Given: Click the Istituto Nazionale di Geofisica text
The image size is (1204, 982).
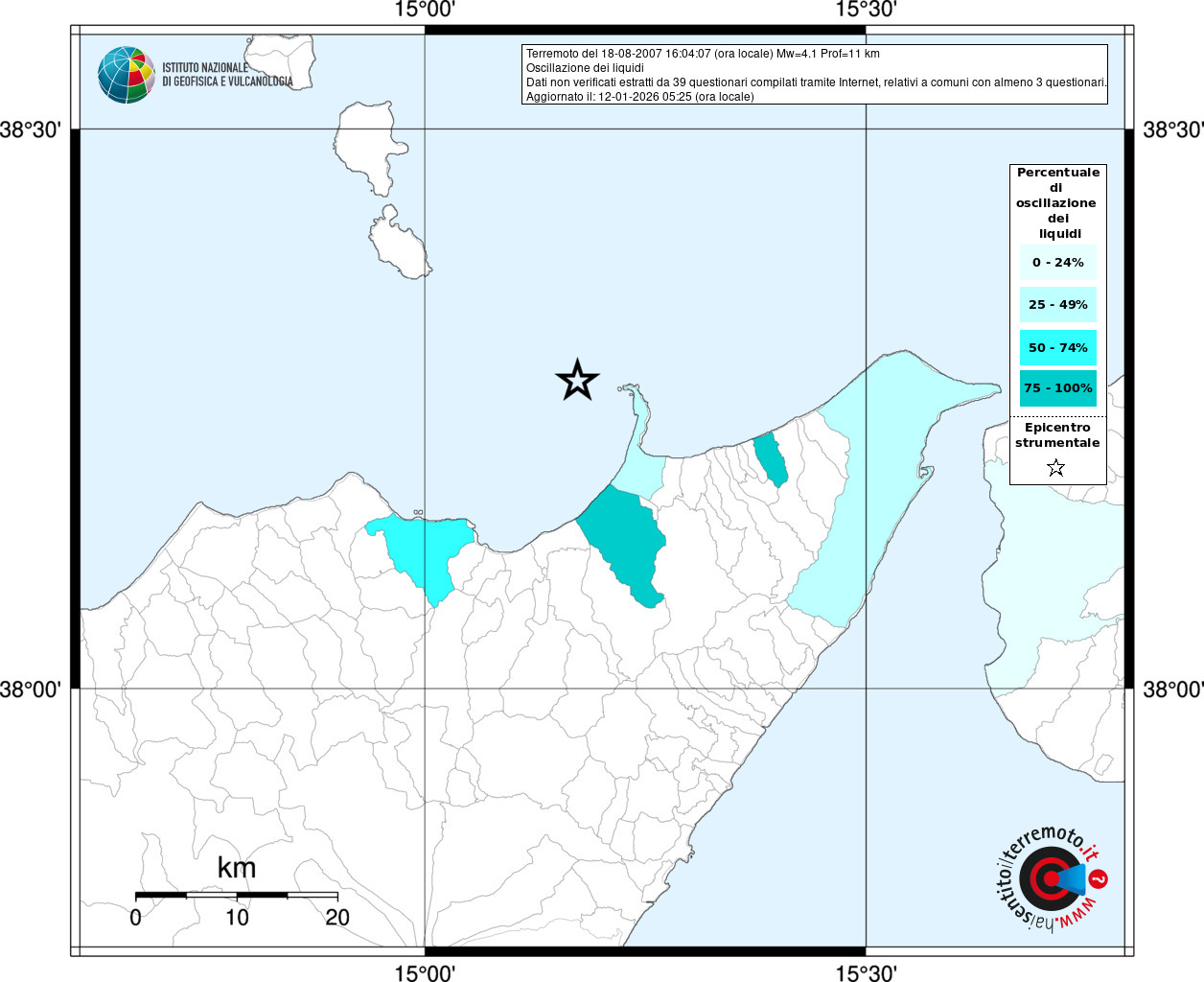Looking at the screenshot, I should (227, 75).
